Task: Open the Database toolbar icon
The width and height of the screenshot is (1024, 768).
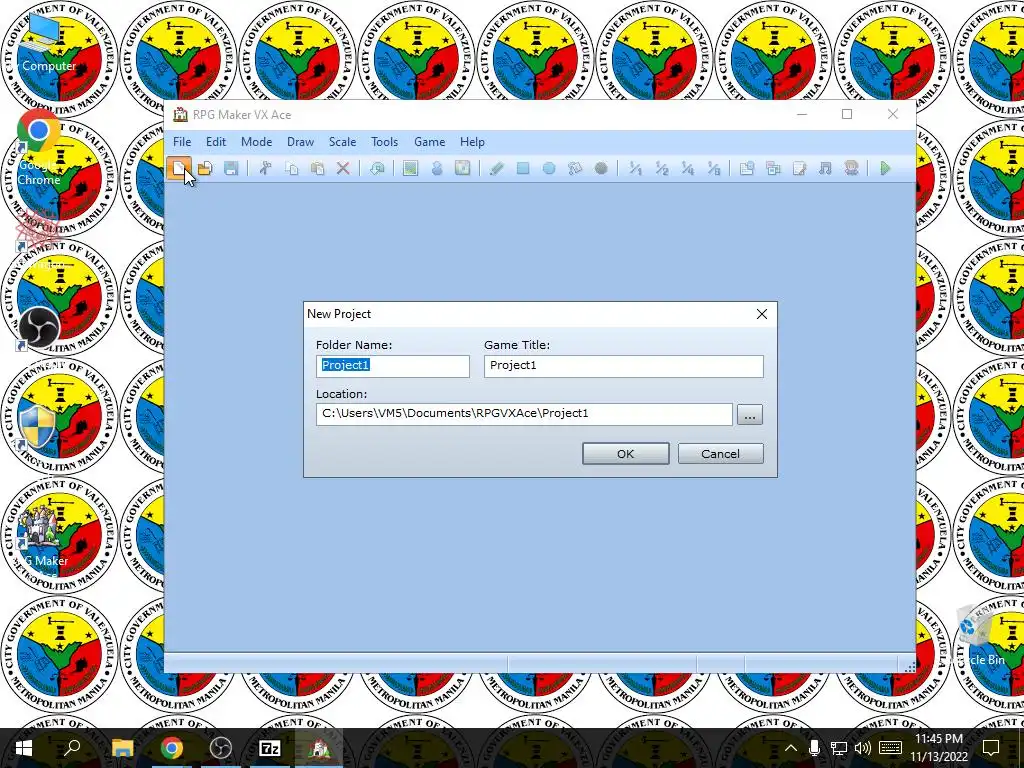Action: [746, 168]
